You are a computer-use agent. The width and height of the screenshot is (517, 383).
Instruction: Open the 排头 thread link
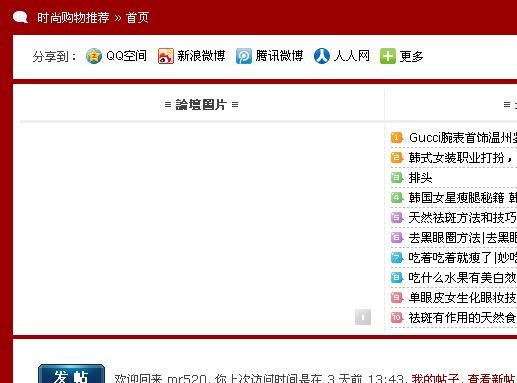point(420,178)
